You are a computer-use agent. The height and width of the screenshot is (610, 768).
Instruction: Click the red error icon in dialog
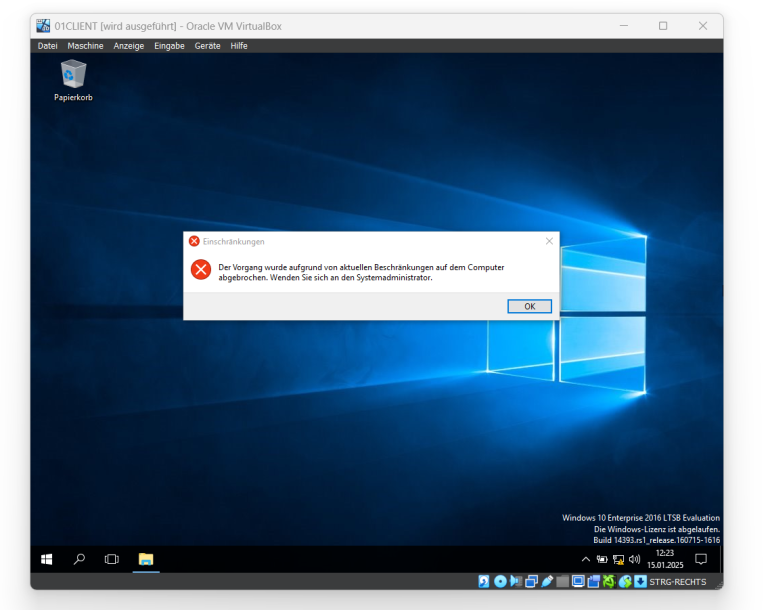201,269
